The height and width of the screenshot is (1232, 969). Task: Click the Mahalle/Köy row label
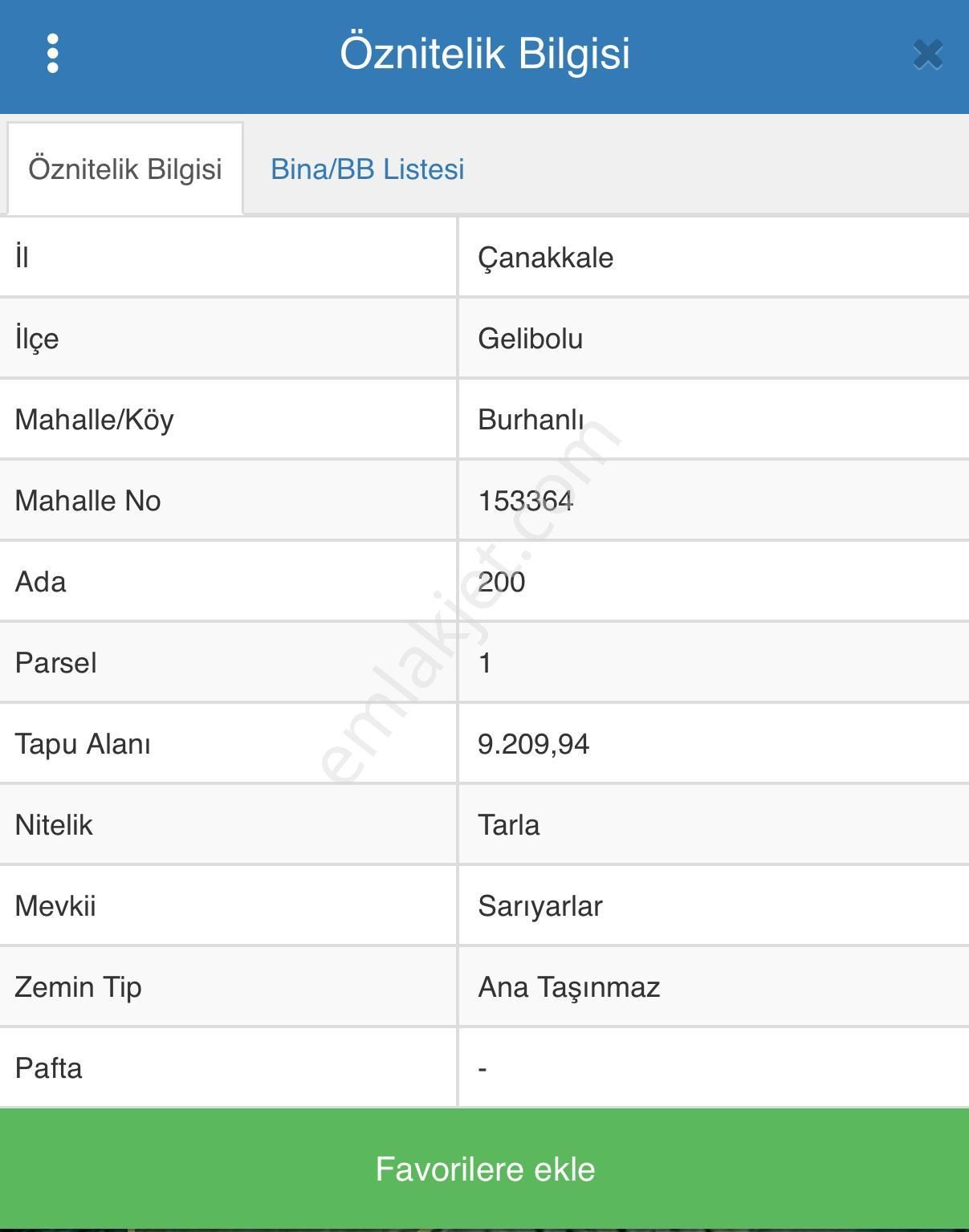pos(94,420)
